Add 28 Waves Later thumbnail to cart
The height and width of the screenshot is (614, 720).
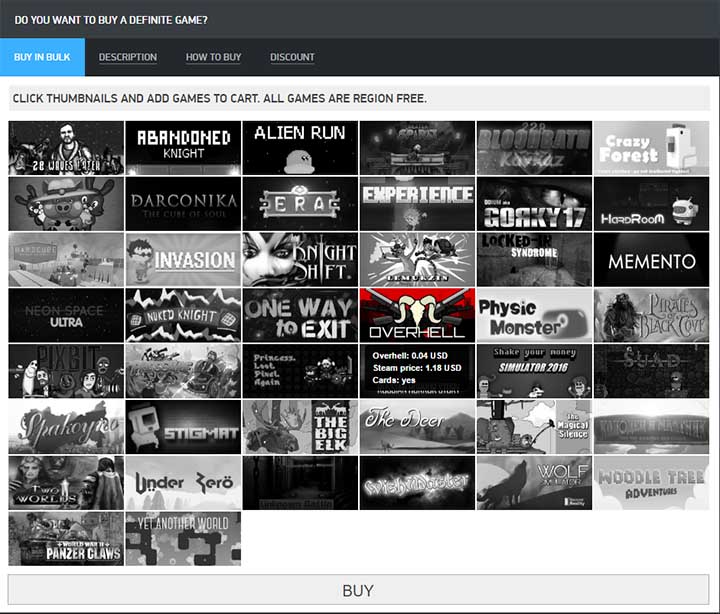point(66,148)
